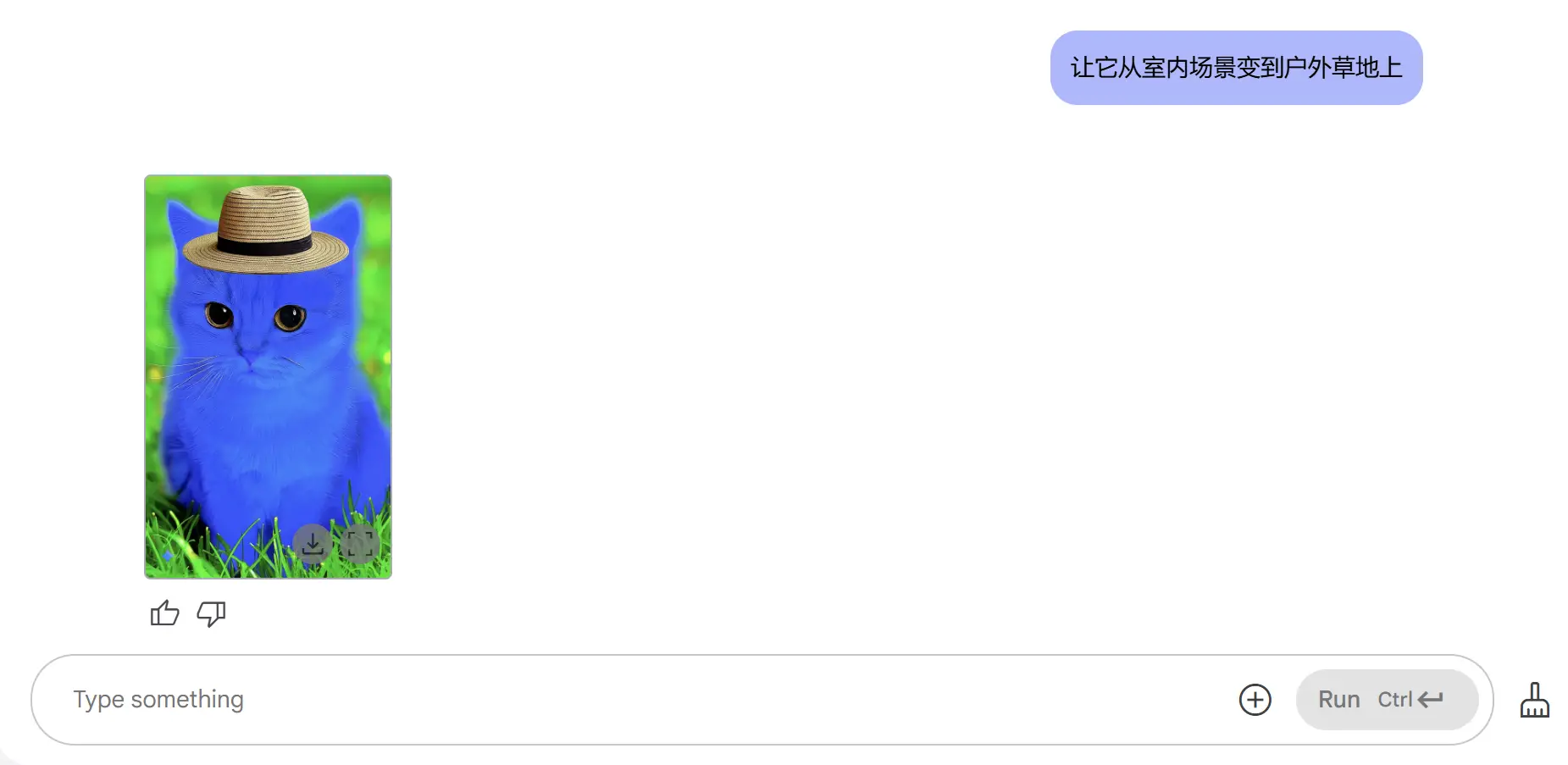Screen dimensions: 1568x765
Task: Click the return arrow symbol inside Run
Action: pyautogui.click(x=1431, y=700)
